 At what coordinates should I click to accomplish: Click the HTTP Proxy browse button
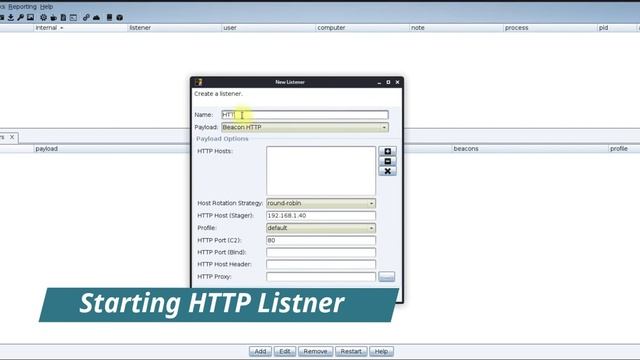(x=387, y=277)
